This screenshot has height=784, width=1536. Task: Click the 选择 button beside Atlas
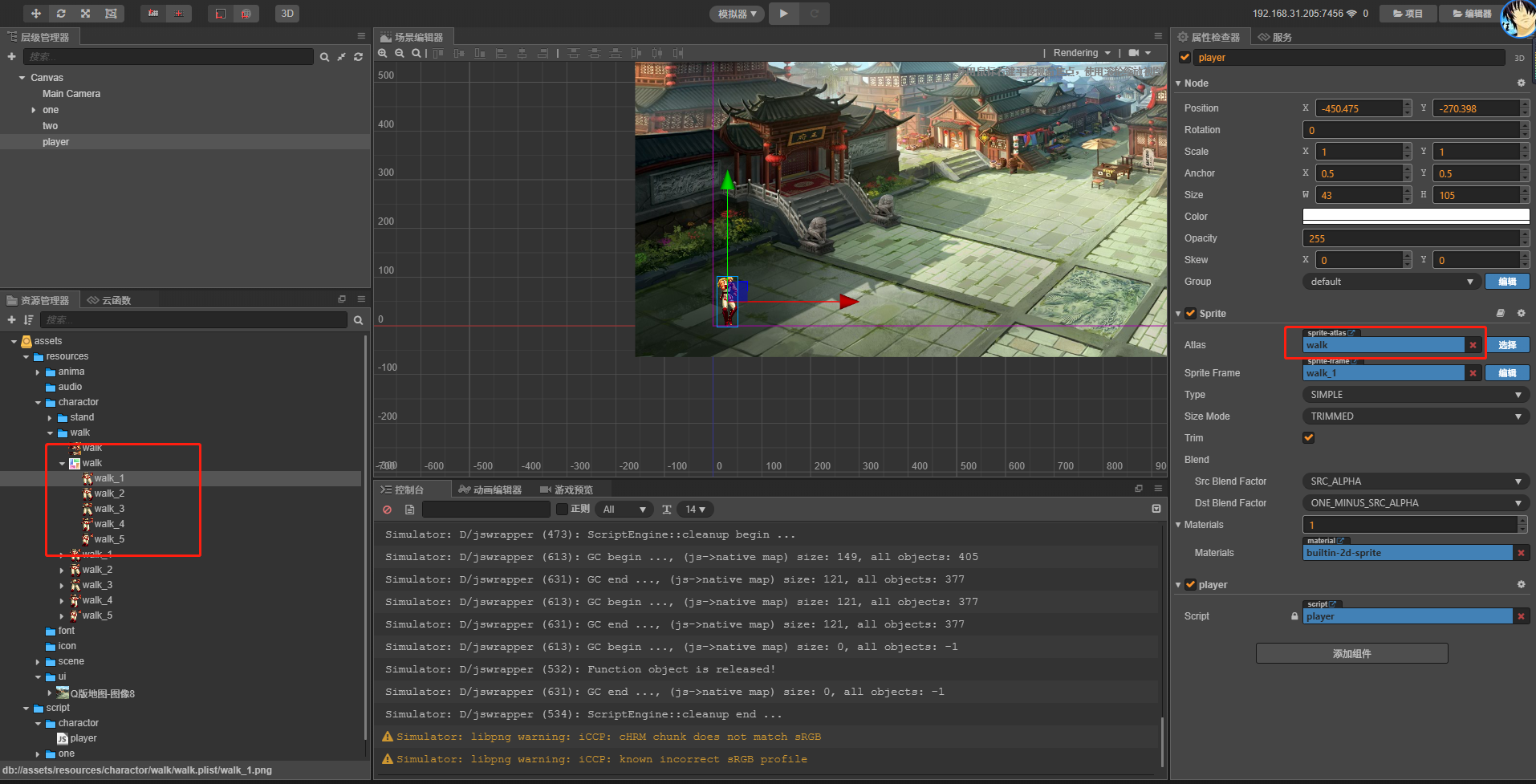click(1507, 345)
